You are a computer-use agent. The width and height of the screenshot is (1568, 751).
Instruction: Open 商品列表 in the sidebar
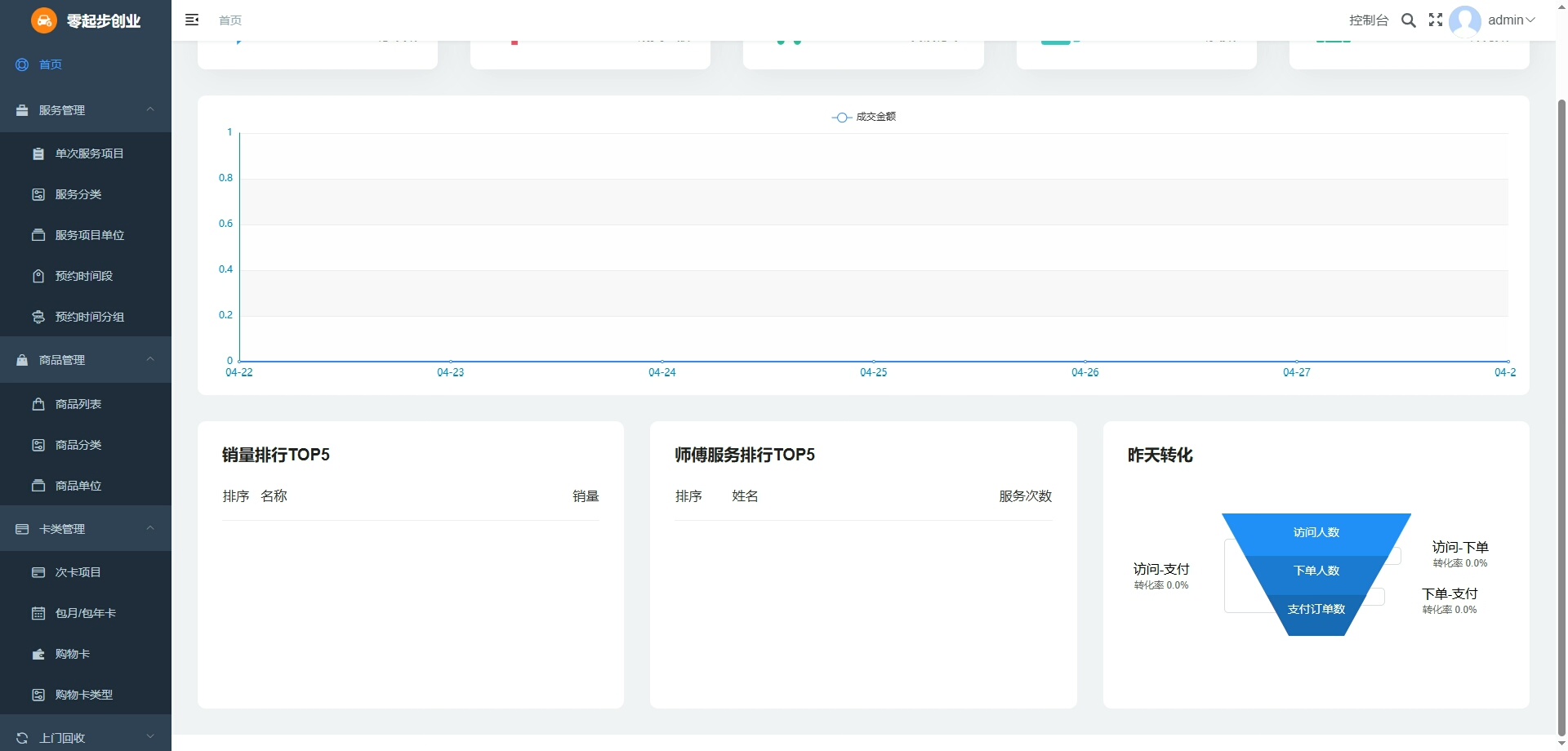pyautogui.click(x=78, y=404)
